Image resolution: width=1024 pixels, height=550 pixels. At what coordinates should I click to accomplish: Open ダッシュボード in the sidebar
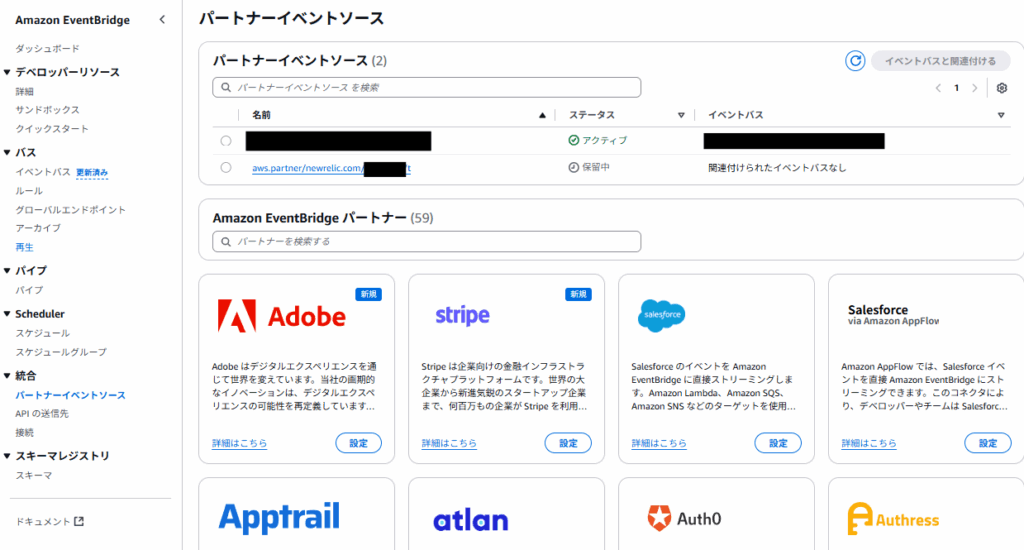pyautogui.click(x=48, y=48)
